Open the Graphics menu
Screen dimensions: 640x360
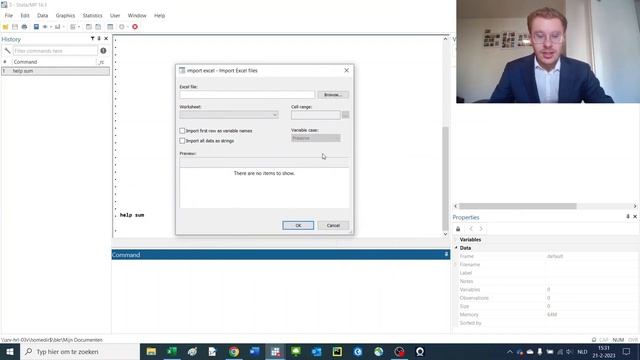point(65,16)
